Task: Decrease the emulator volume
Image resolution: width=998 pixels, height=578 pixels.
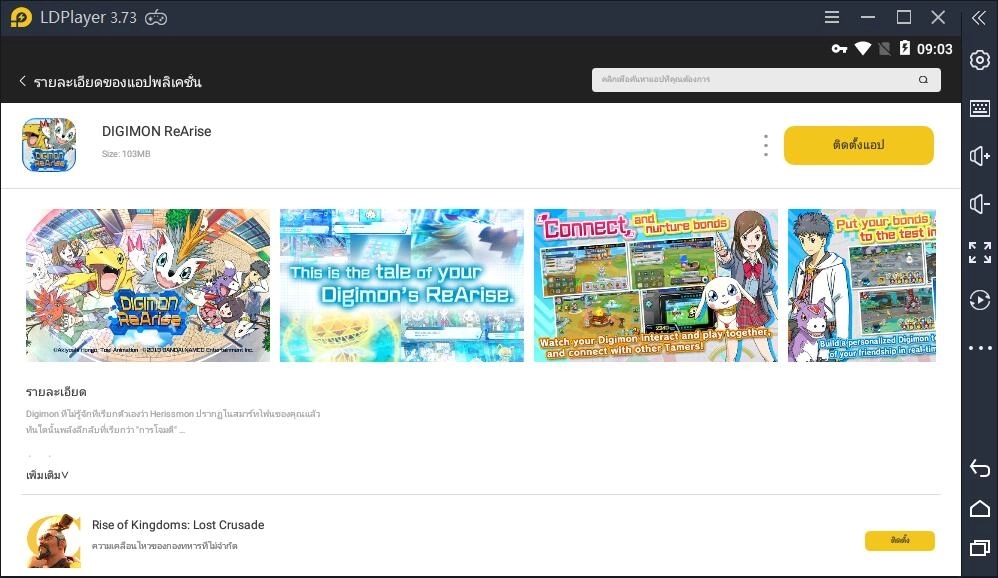Action: pyautogui.click(x=979, y=204)
